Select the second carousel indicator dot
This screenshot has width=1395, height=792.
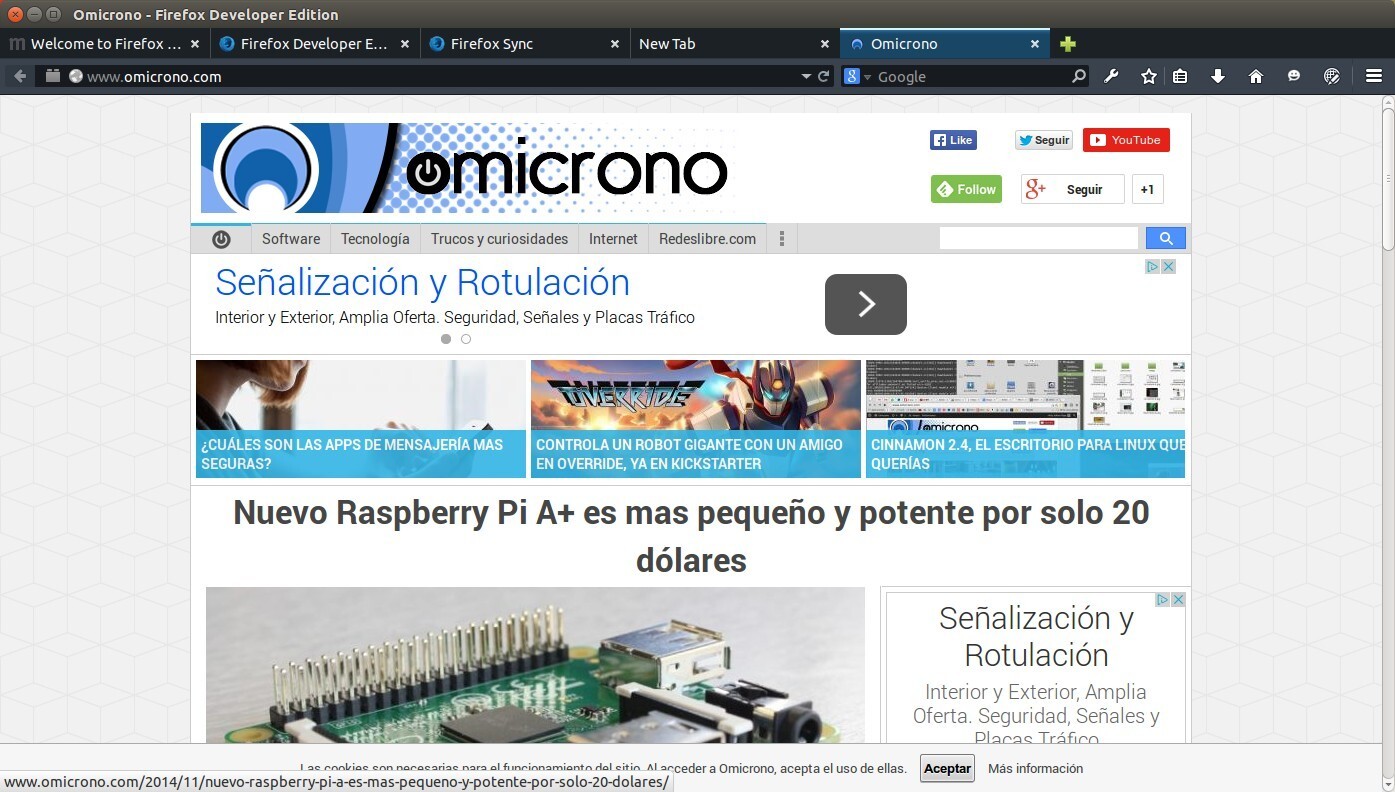(x=466, y=339)
